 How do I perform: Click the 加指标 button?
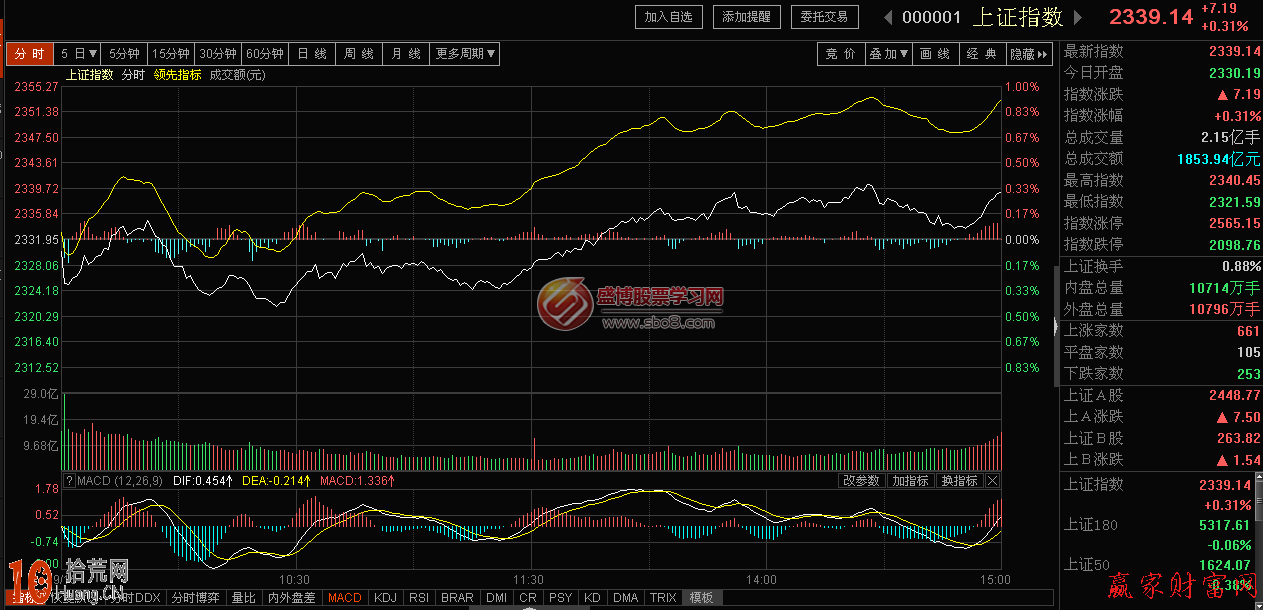tap(910, 481)
